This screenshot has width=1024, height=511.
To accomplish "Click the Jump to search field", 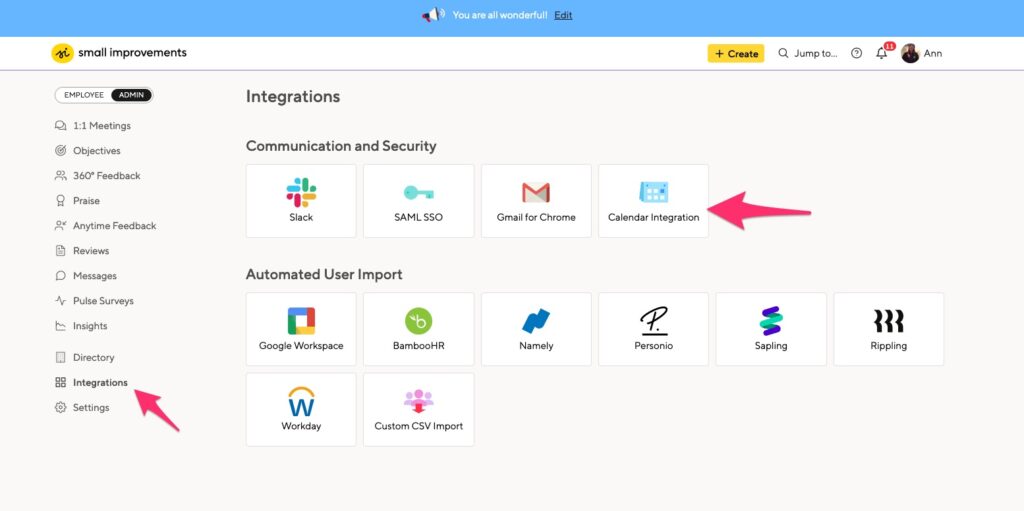I will [808, 54].
